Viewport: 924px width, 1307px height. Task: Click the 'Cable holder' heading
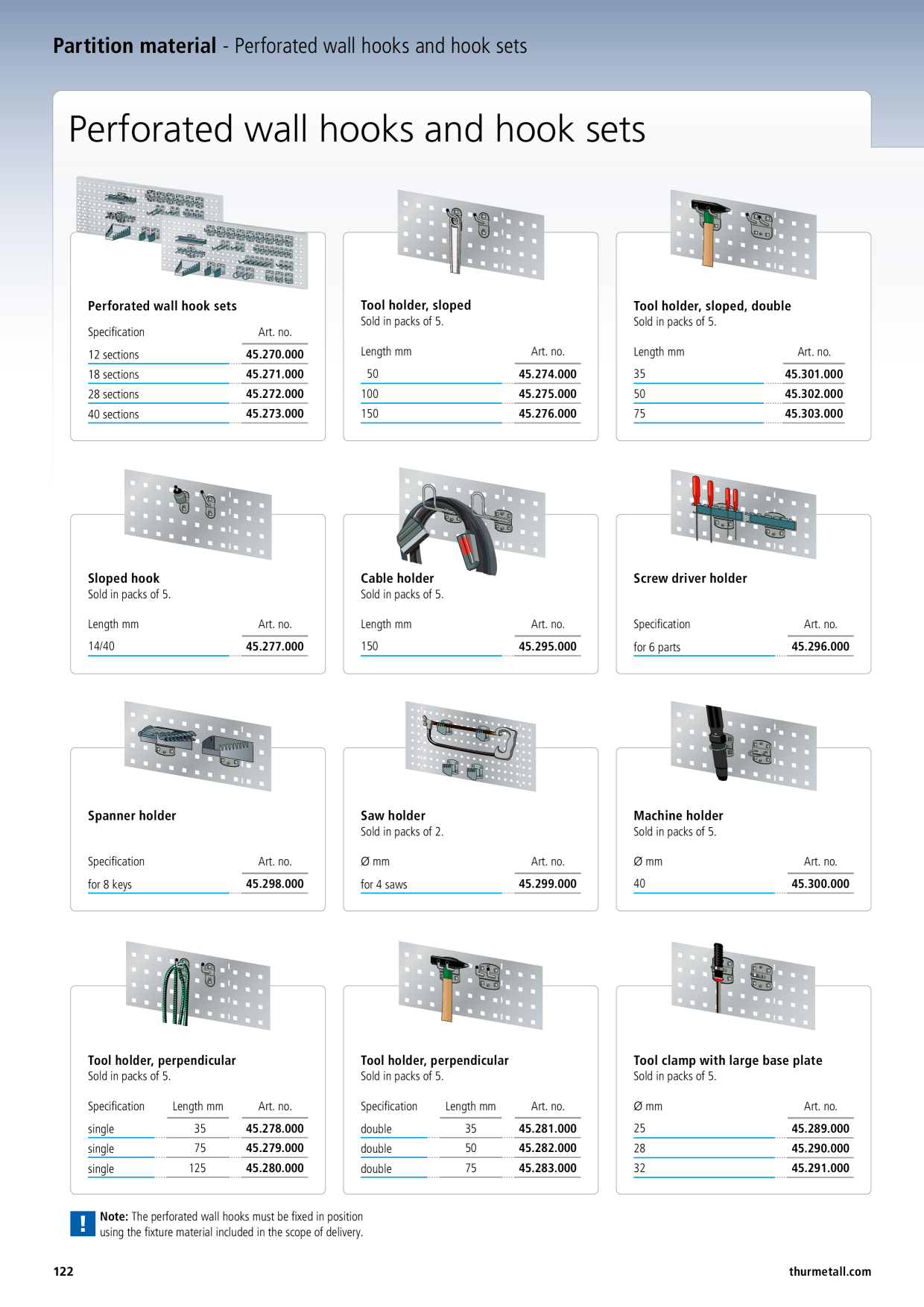coord(397,578)
